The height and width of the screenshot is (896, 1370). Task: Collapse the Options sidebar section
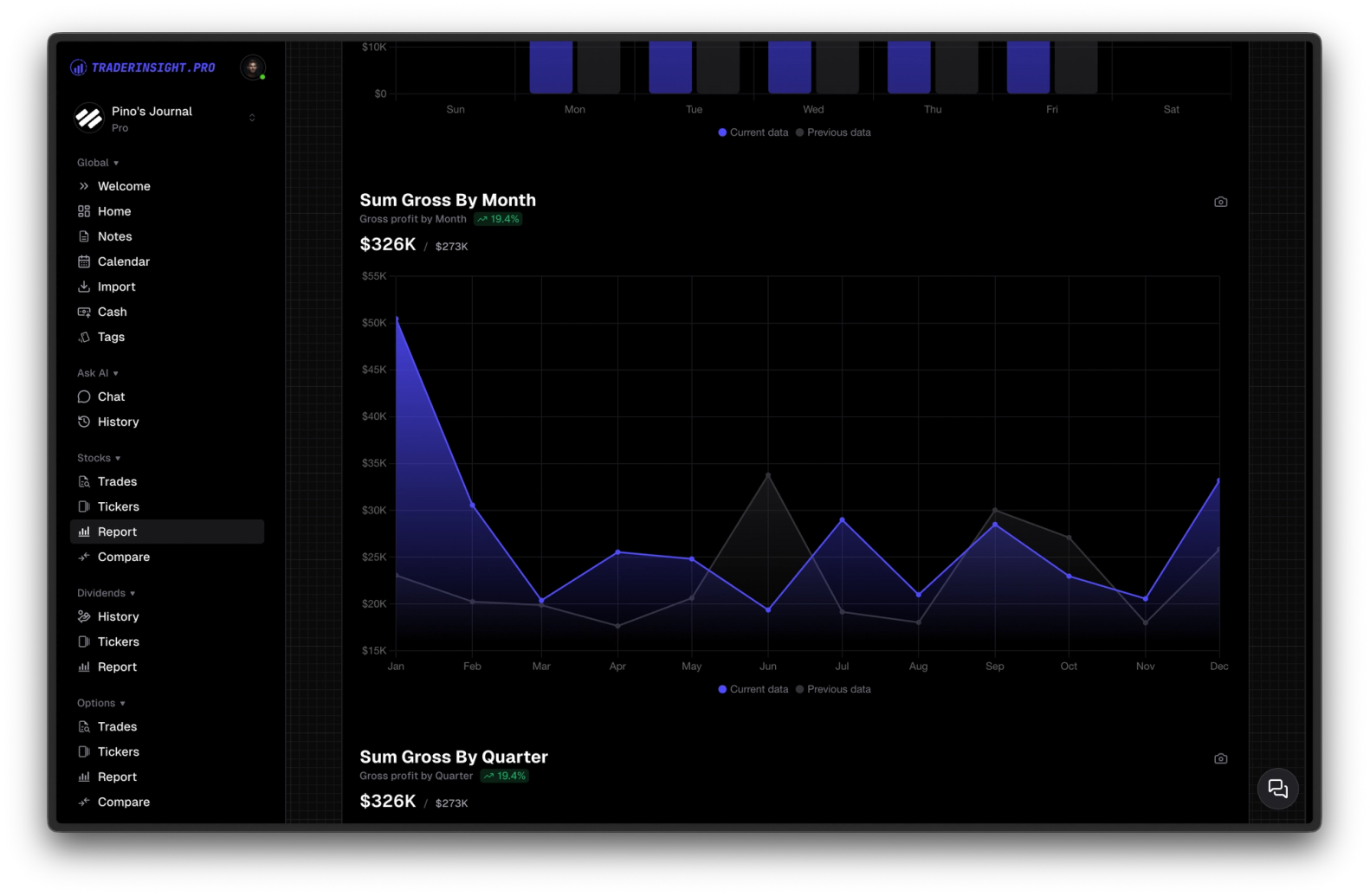point(101,703)
